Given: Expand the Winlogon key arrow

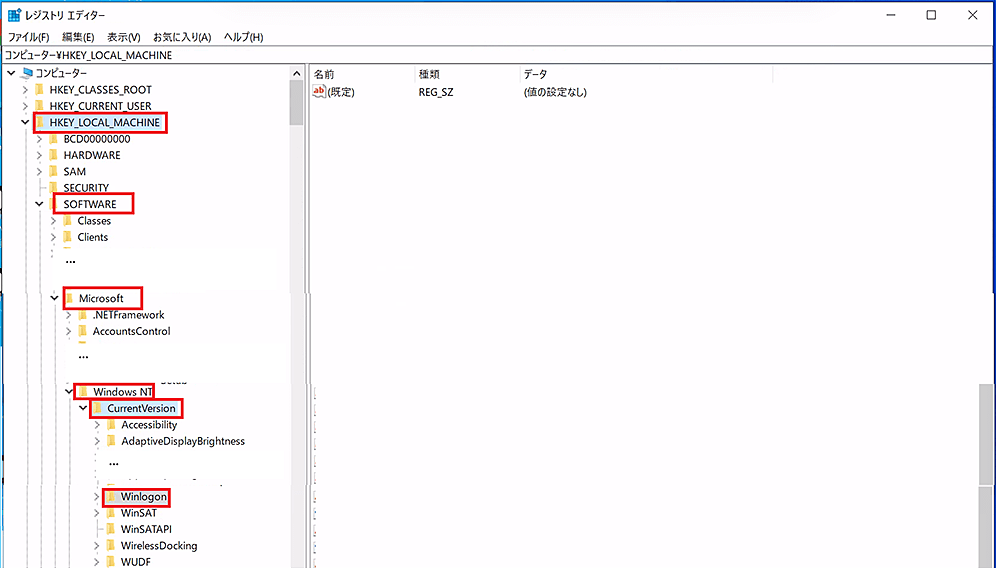Looking at the screenshot, I should click(x=97, y=497).
